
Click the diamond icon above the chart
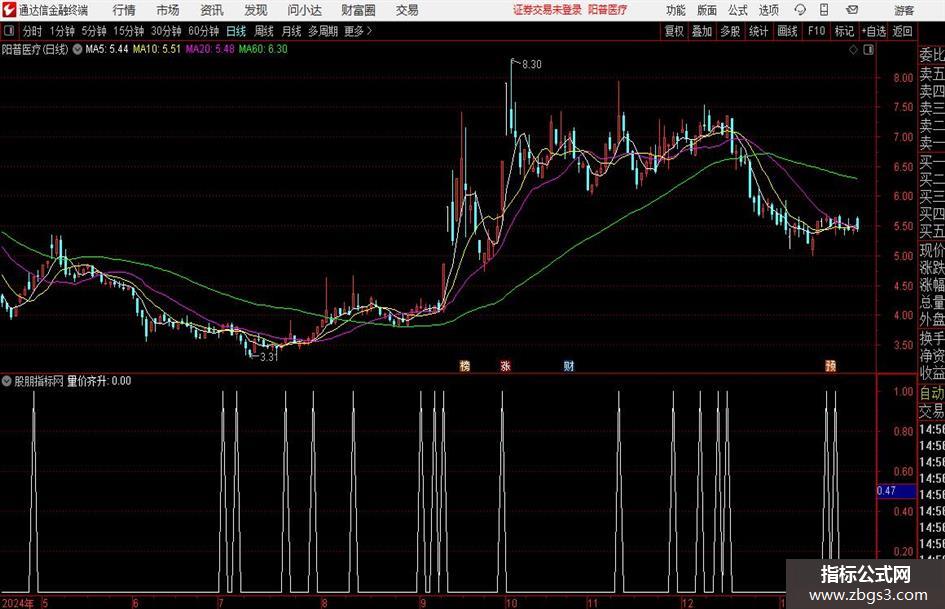click(853, 50)
